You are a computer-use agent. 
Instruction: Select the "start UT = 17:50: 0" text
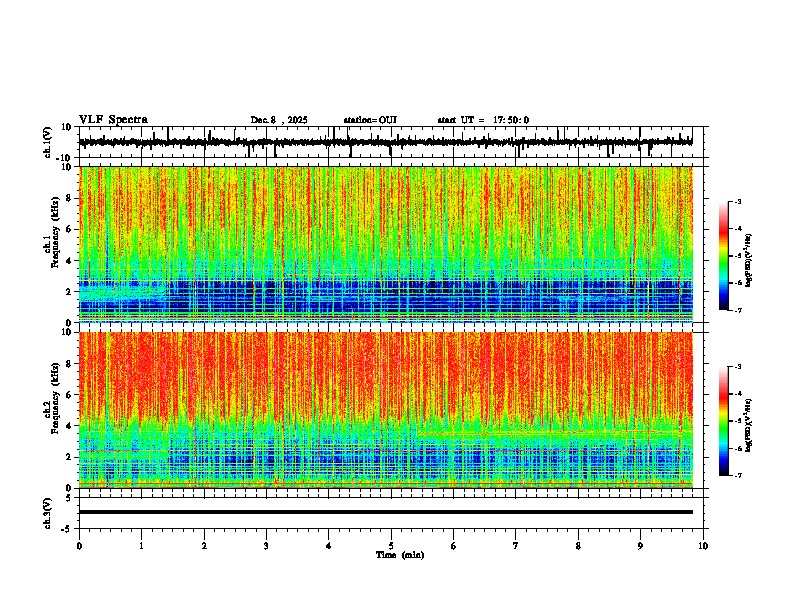(483, 120)
